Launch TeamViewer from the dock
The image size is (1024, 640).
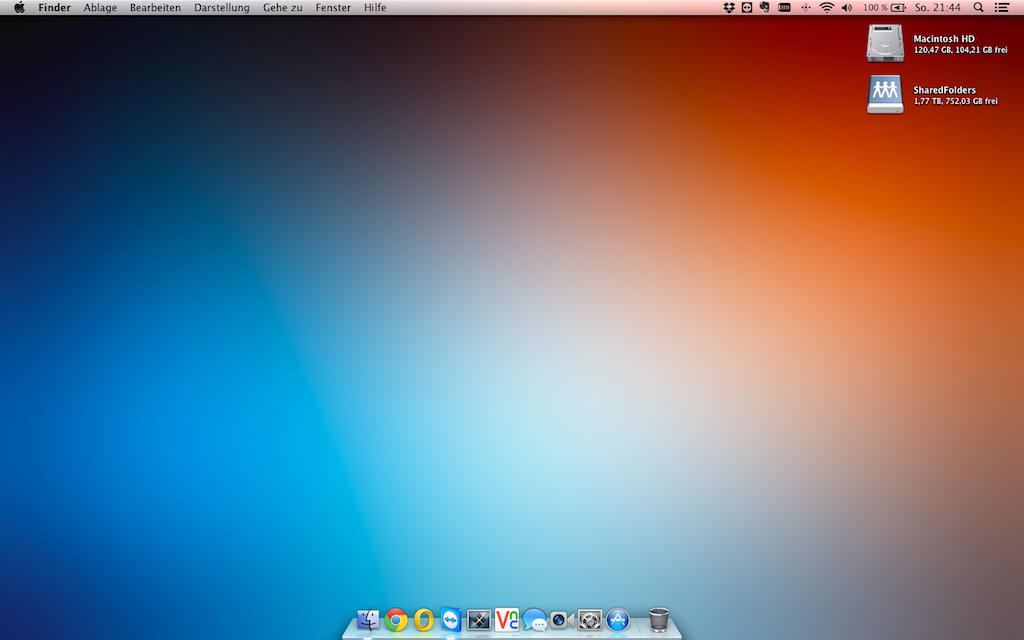point(451,620)
